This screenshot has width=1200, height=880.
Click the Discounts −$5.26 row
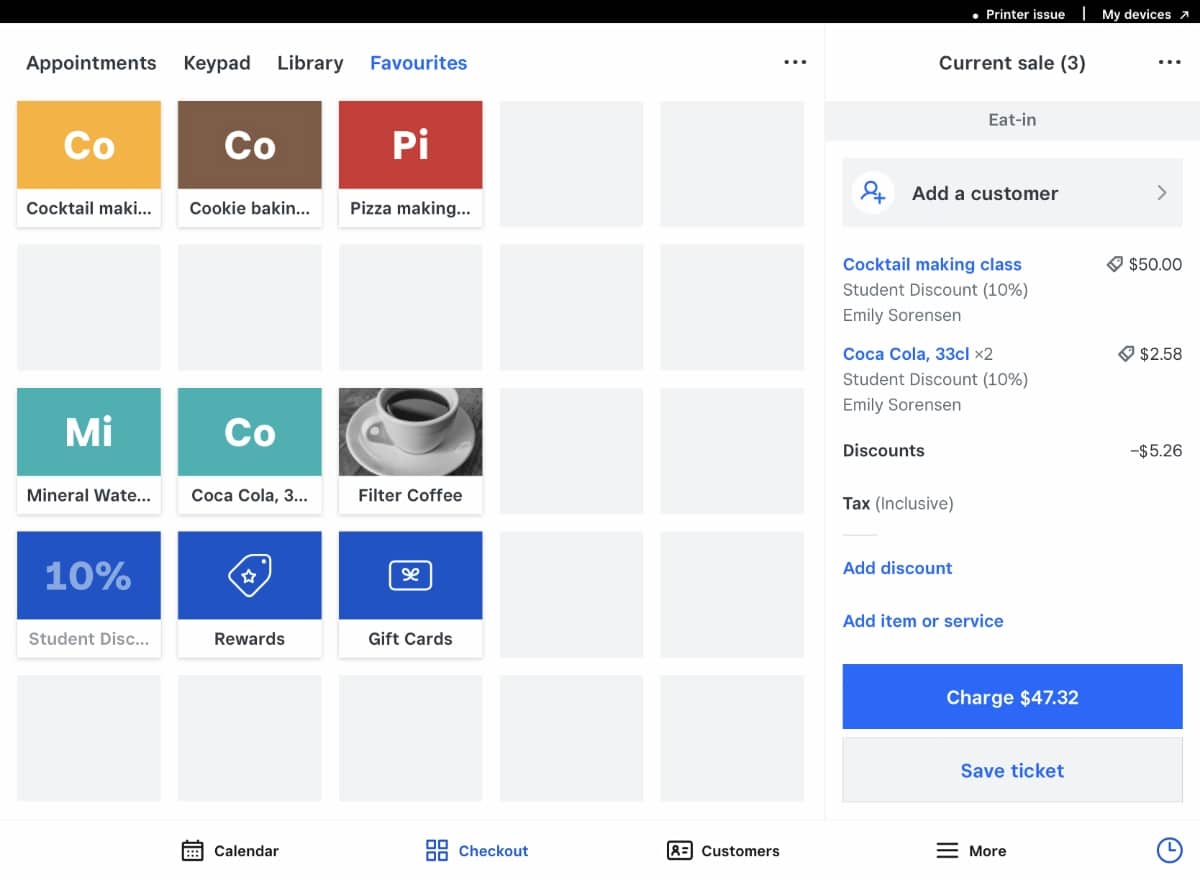pyautogui.click(x=1012, y=450)
